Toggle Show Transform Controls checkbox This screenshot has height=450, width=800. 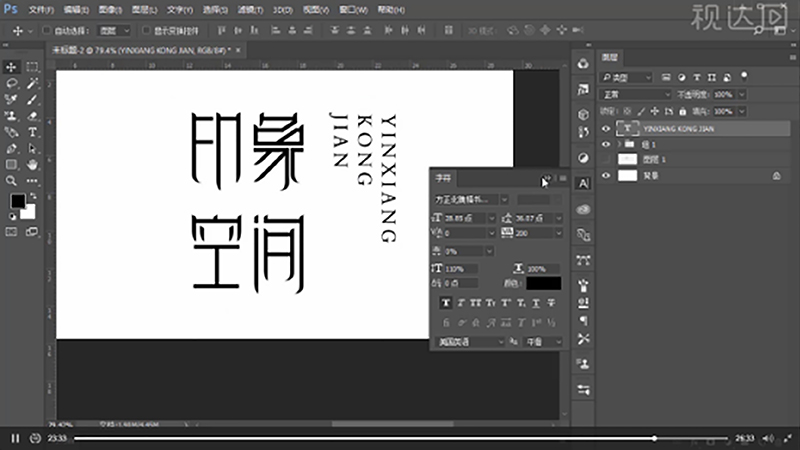pos(146,31)
